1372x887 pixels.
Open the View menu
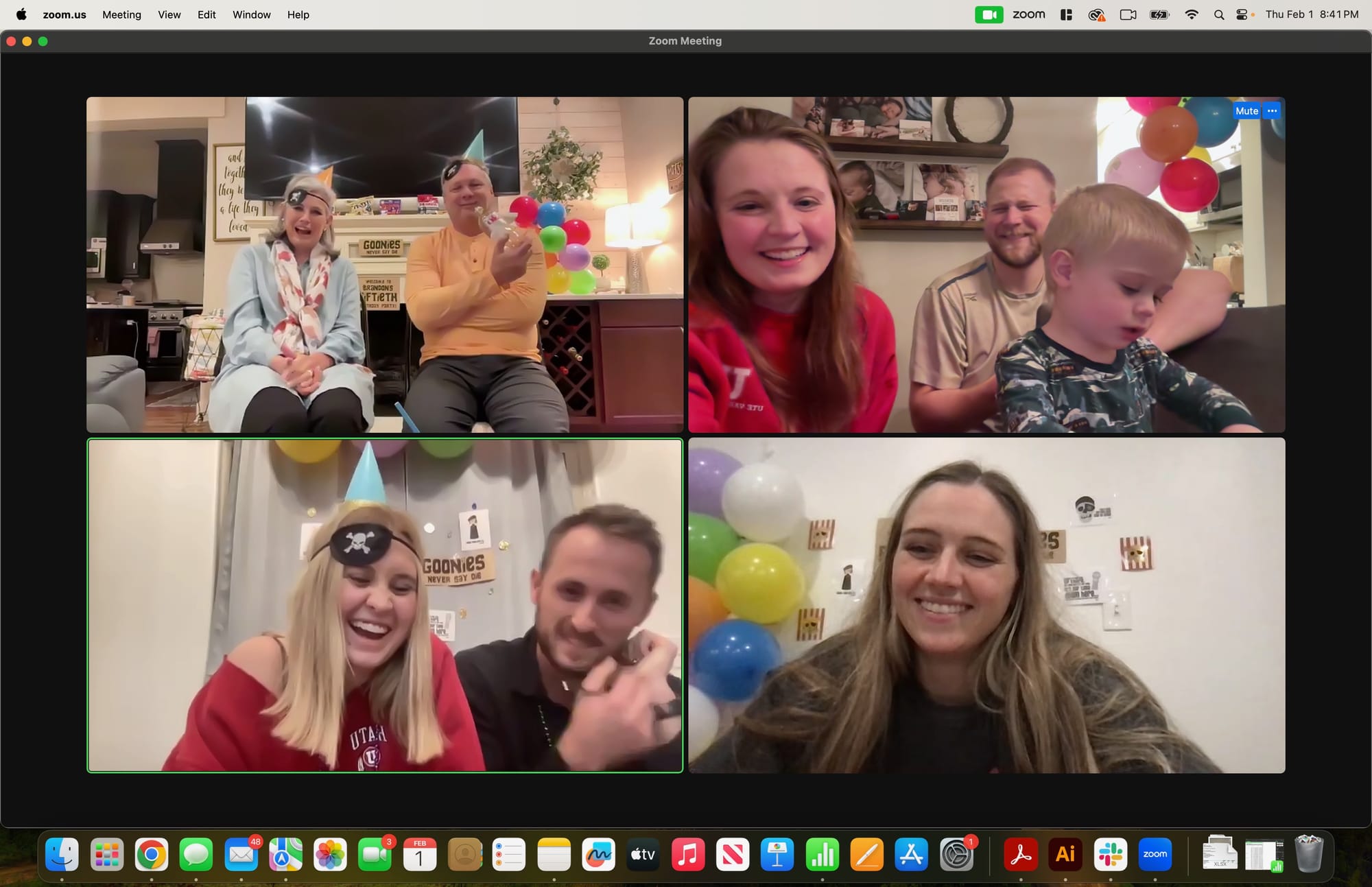pos(169,14)
